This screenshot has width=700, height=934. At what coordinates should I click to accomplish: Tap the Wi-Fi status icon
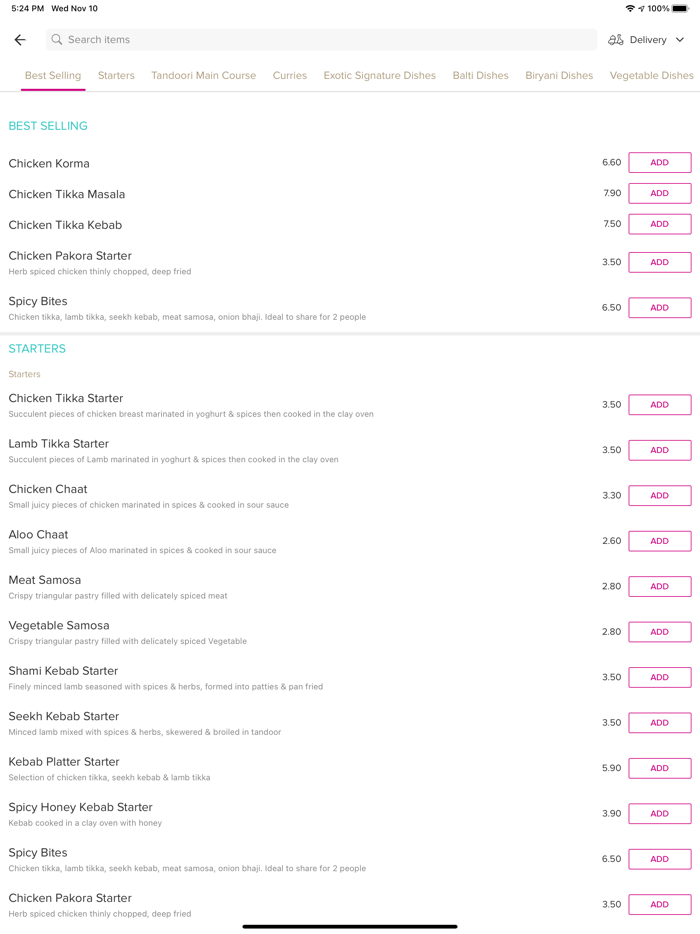click(630, 9)
